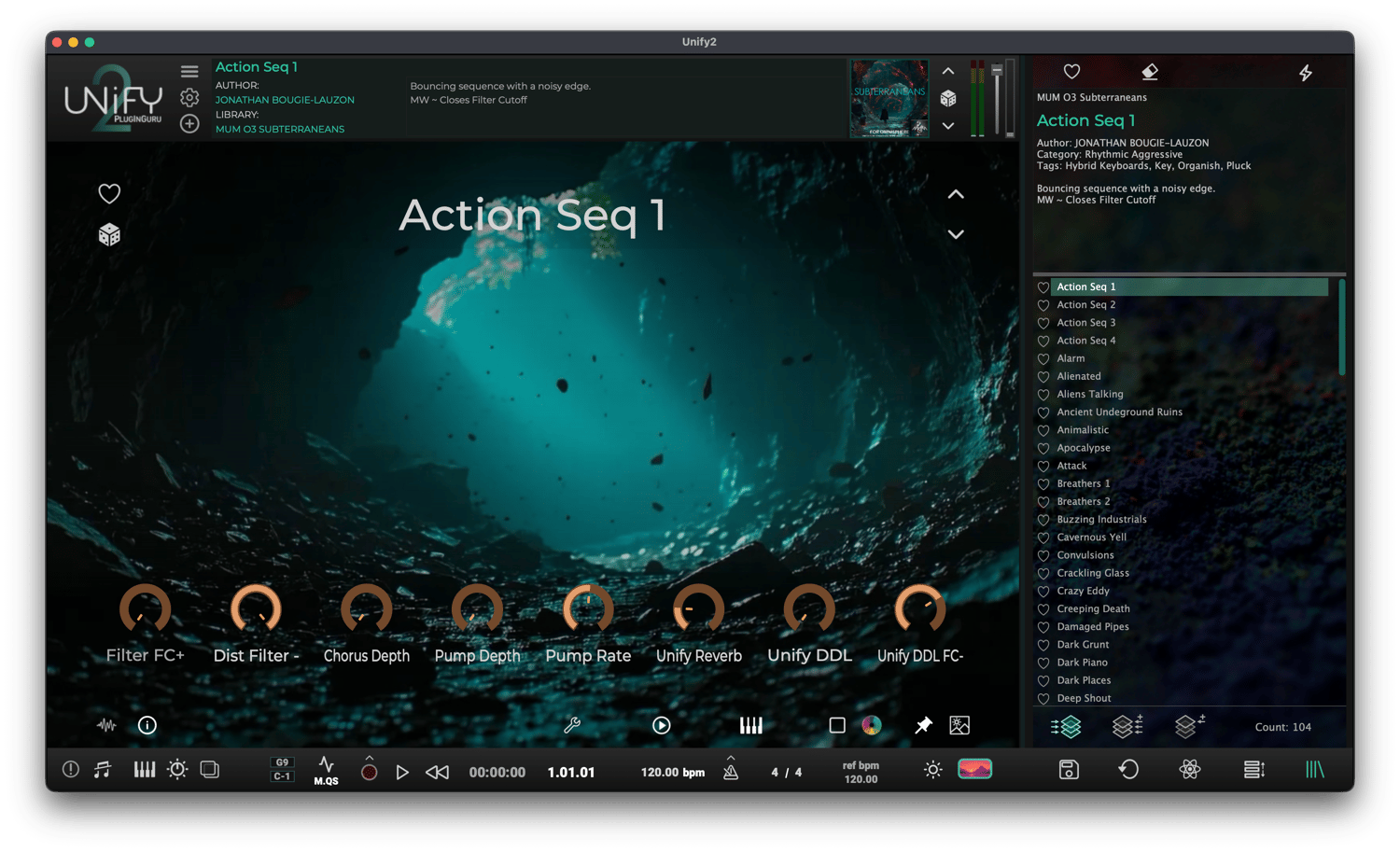This screenshot has width=1400, height=852.
Task: Click the down chevron beside the large patch title
Action: (x=956, y=234)
